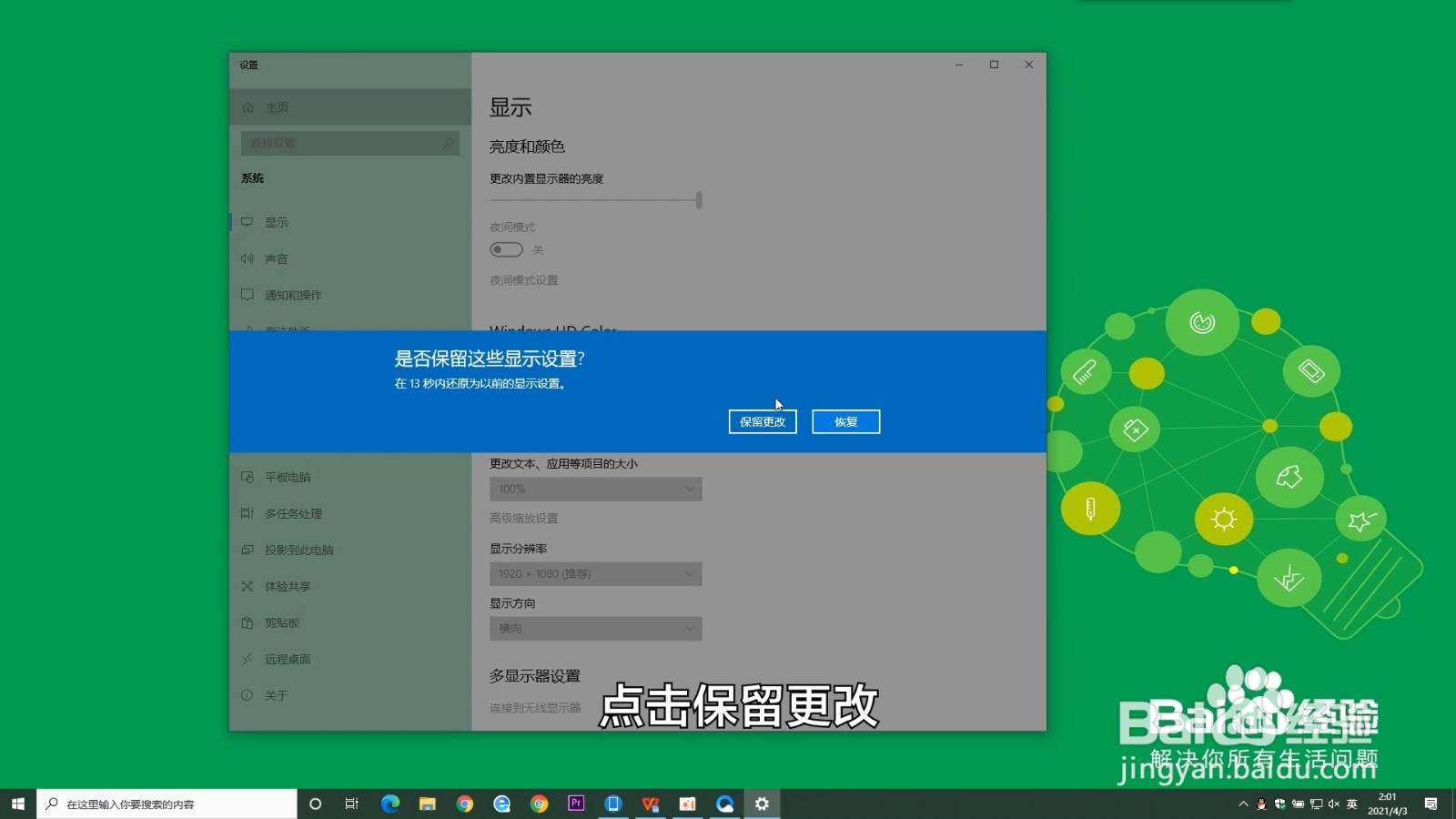This screenshot has height=819, width=1456.
Task: Open 关于 settings page
Action: [350, 695]
